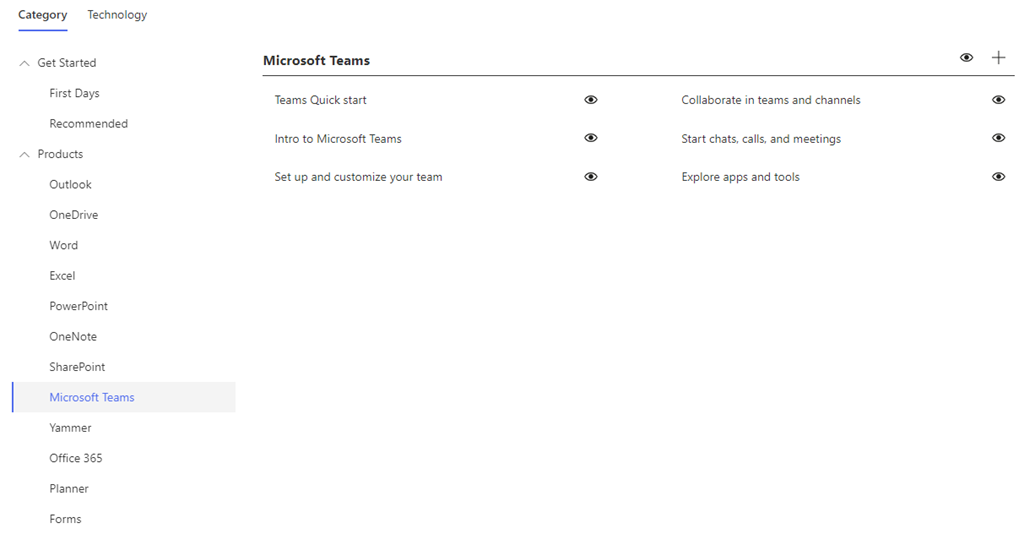Hide Start chats, calls, and meetings playlist

[998, 138]
